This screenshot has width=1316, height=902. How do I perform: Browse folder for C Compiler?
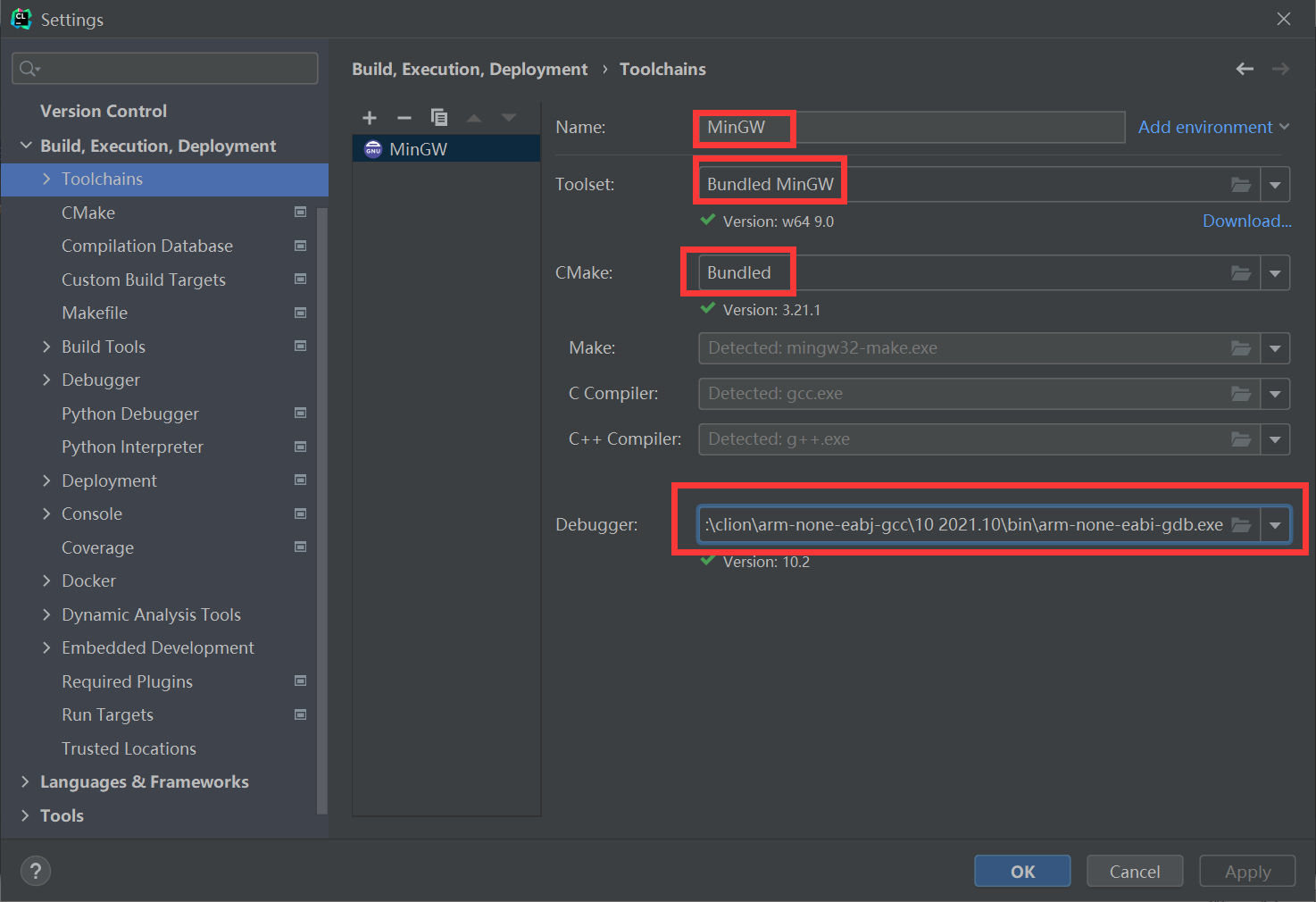(1241, 394)
